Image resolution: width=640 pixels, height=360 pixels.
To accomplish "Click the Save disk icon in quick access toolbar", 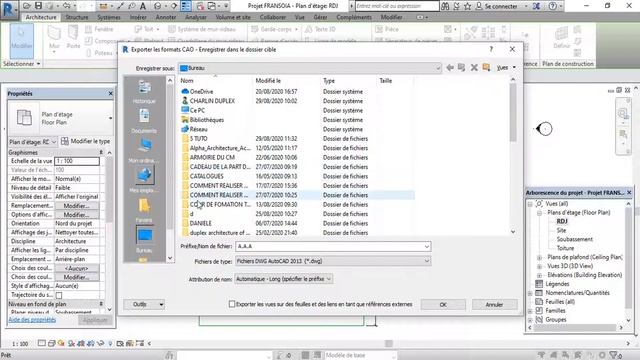I will coord(38,6).
